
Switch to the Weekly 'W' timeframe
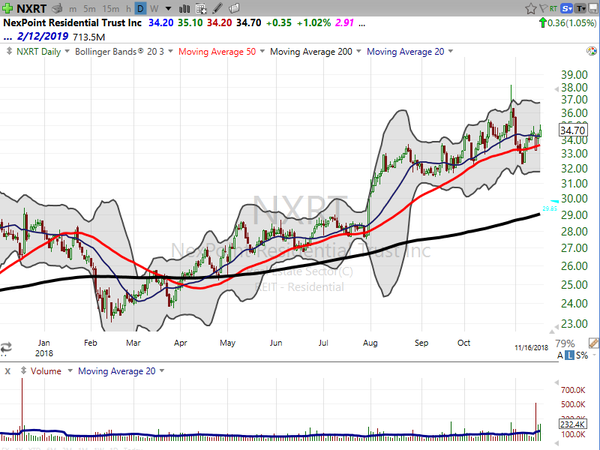(x=154, y=8)
